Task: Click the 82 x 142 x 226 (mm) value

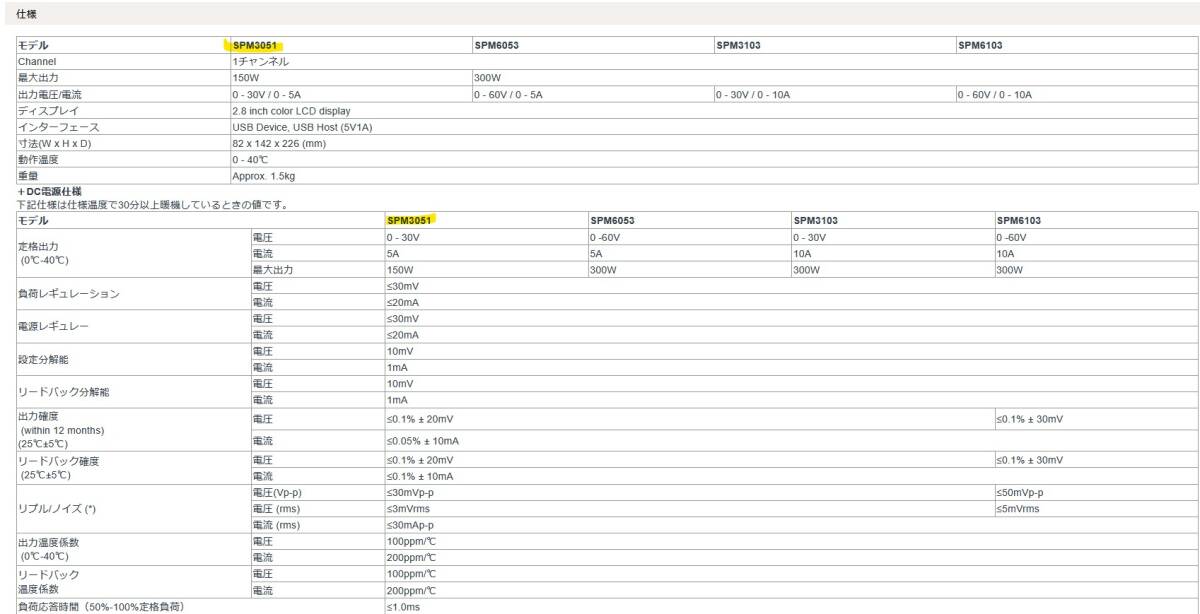Action: point(279,143)
